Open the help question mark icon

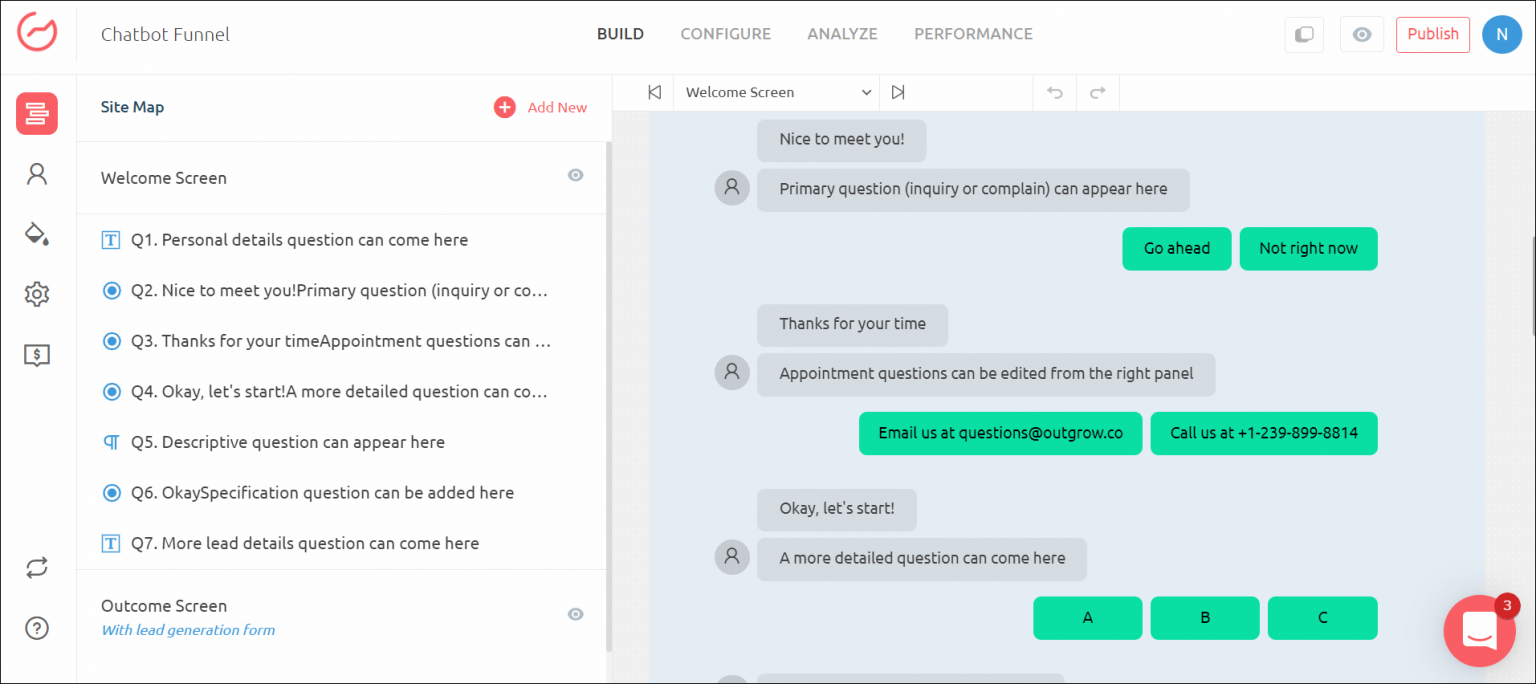click(x=37, y=628)
